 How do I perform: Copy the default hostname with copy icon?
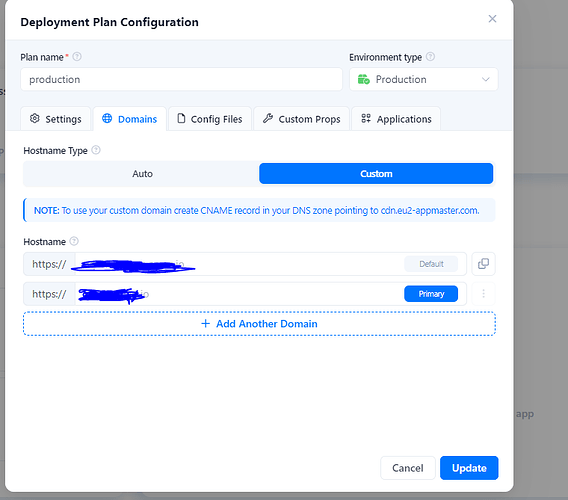(483, 264)
